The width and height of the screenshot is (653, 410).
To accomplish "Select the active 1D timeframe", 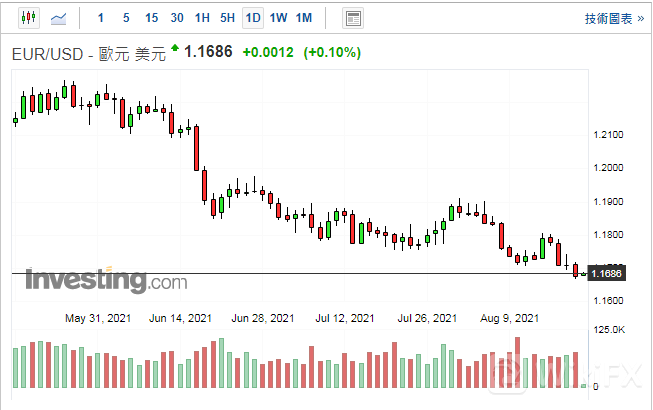I will (x=253, y=18).
